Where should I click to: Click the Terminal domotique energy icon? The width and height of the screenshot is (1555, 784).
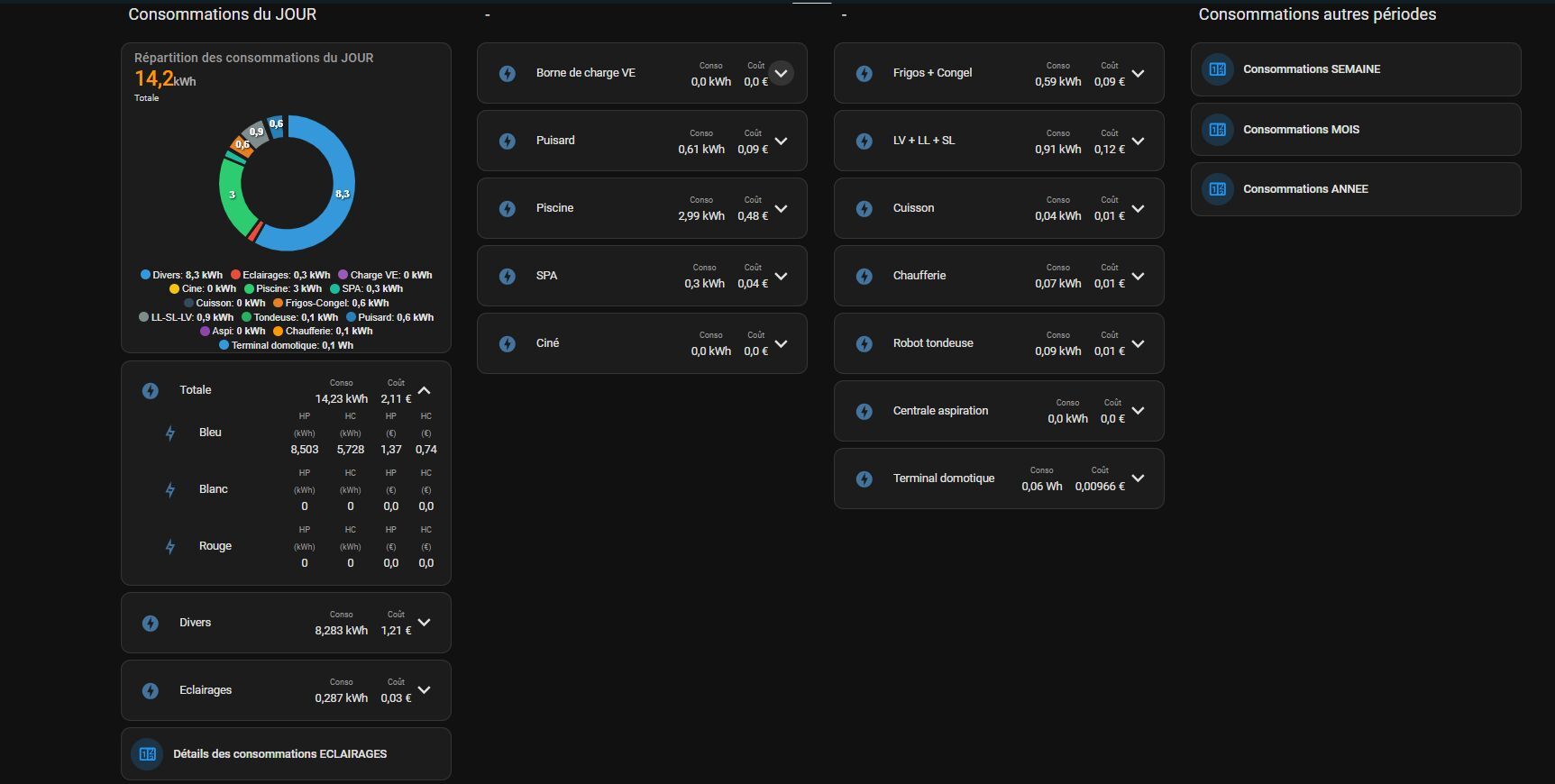pyautogui.click(x=864, y=479)
